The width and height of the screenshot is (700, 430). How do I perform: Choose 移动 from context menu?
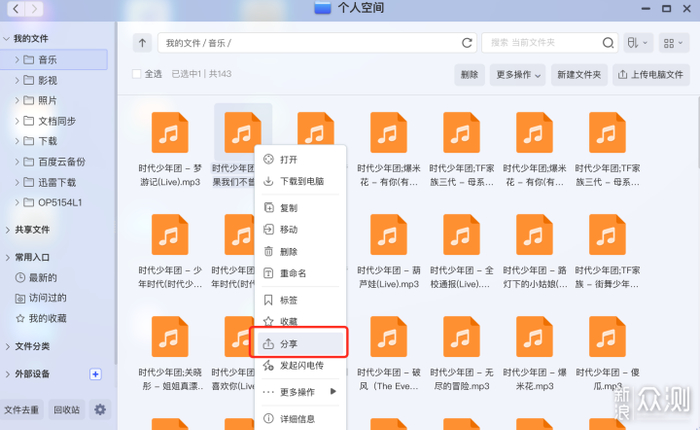click(300, 230)
